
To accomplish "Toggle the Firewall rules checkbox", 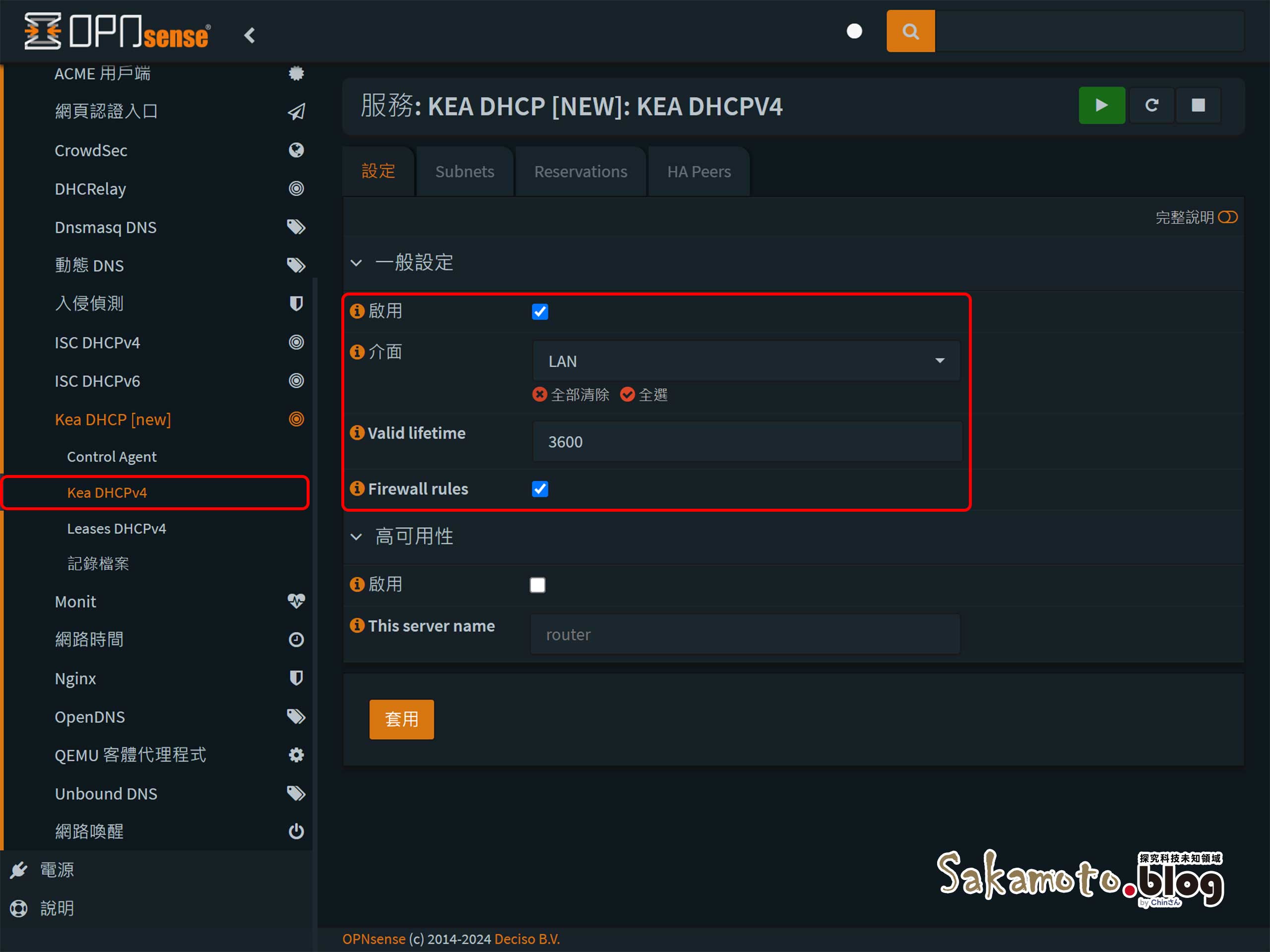I will [540, 489].
